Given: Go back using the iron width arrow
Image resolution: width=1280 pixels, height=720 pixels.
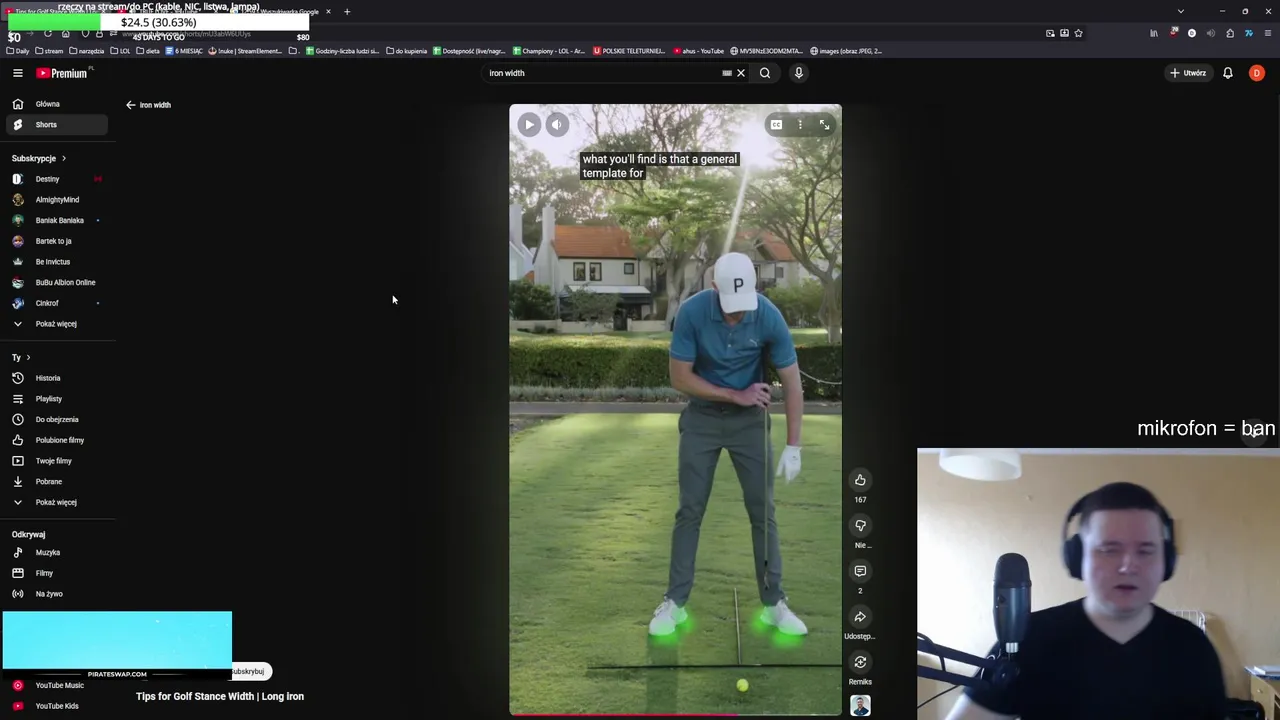Looking at the screenshot, I should click(x=130, y=105).
